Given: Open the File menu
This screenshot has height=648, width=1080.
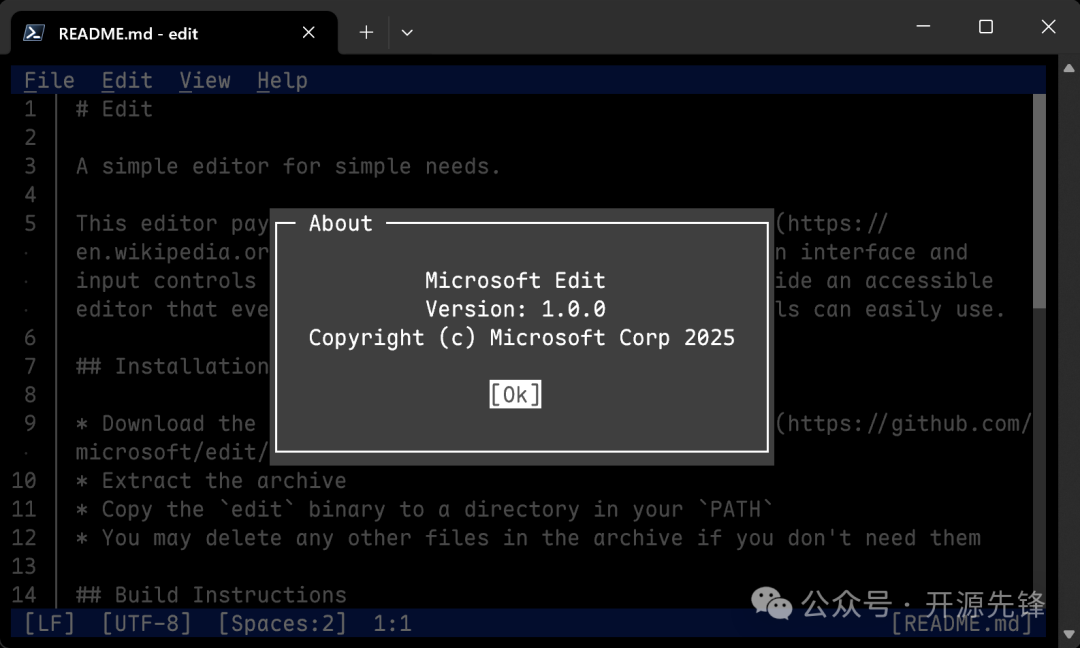Looking at the screenshot, I should pyautogui.click(x=49, y=81).
